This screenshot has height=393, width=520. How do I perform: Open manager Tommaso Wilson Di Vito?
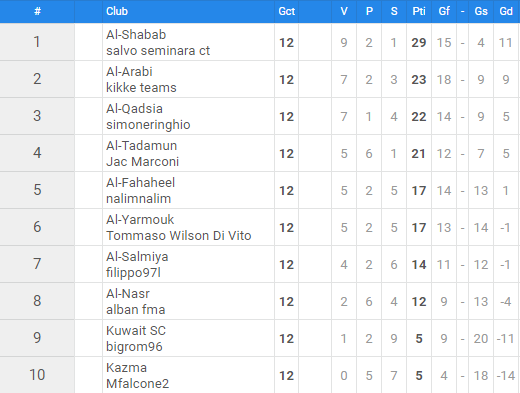coord(179,236)
